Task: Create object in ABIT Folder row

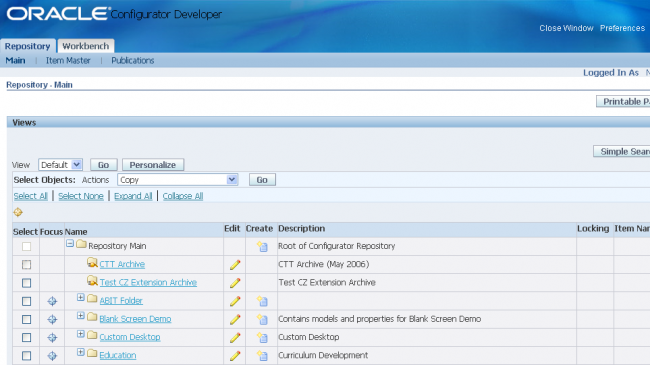Action: [262, 301]
